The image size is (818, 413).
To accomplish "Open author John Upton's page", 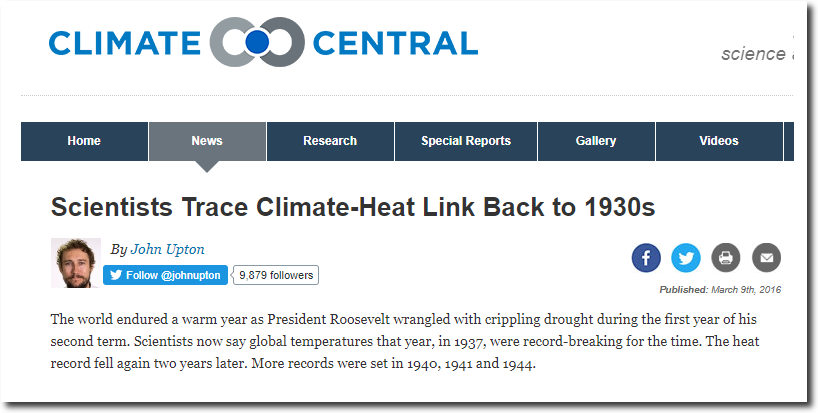I will click(167, 249).
